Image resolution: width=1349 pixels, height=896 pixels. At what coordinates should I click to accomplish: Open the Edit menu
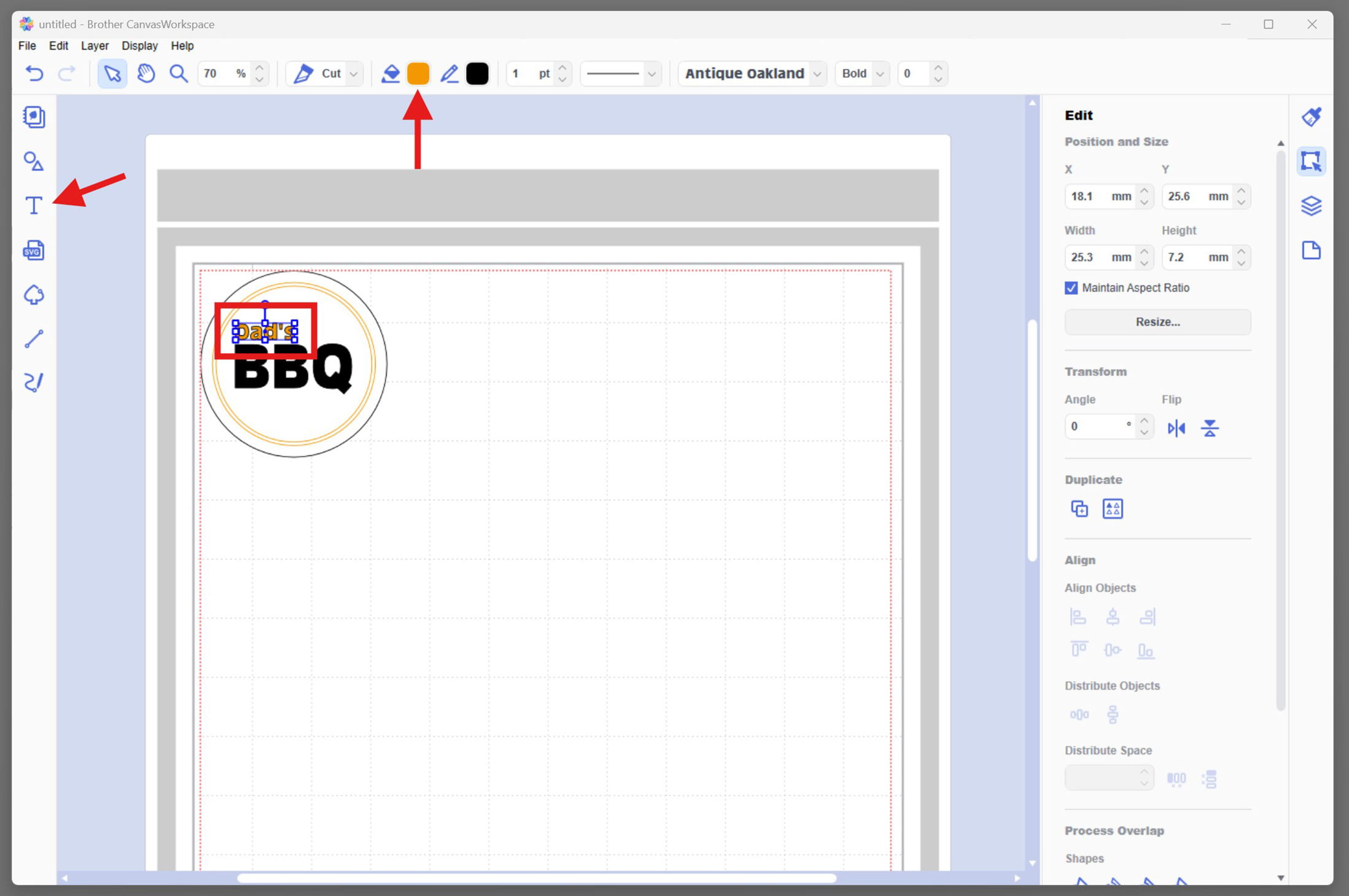click(x=58, y=46)
